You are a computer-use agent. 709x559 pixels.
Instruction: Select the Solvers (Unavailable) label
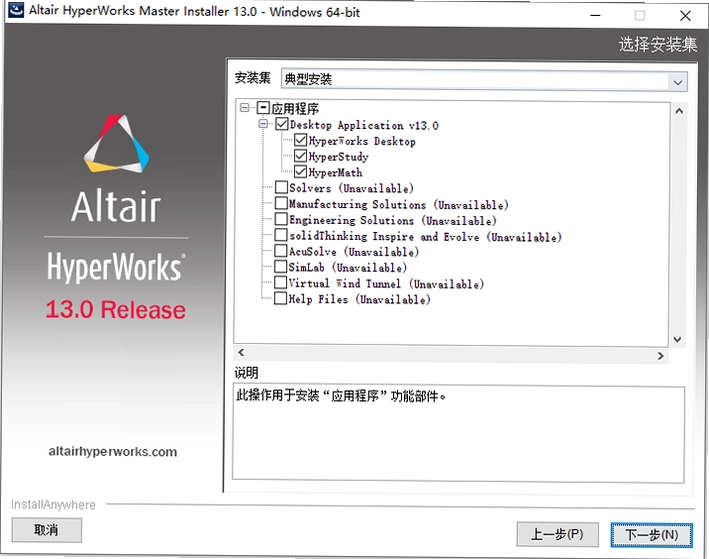tap(351, 188)
